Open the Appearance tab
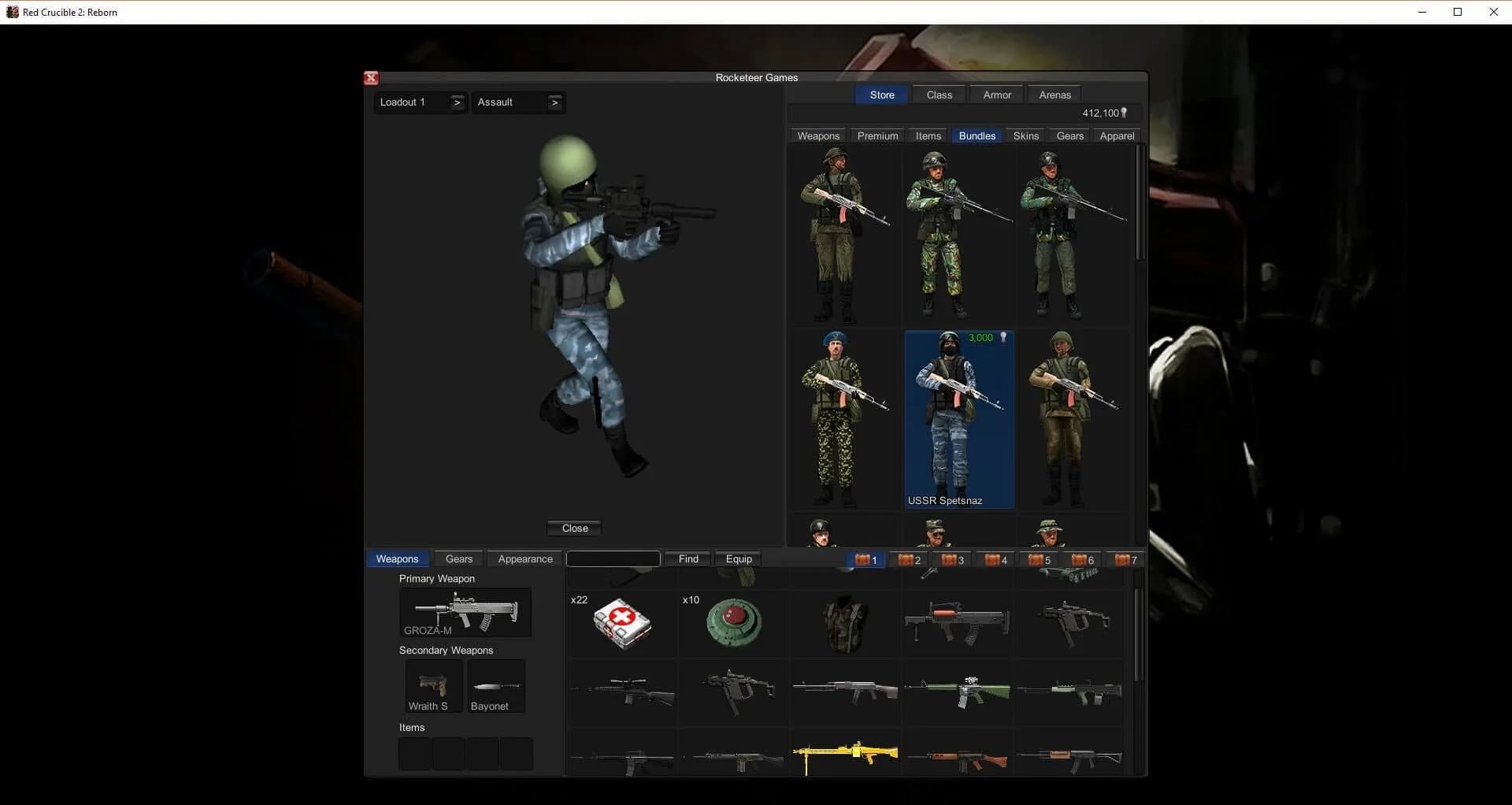This screenshot has height=805, width=1512. (524, 558)
